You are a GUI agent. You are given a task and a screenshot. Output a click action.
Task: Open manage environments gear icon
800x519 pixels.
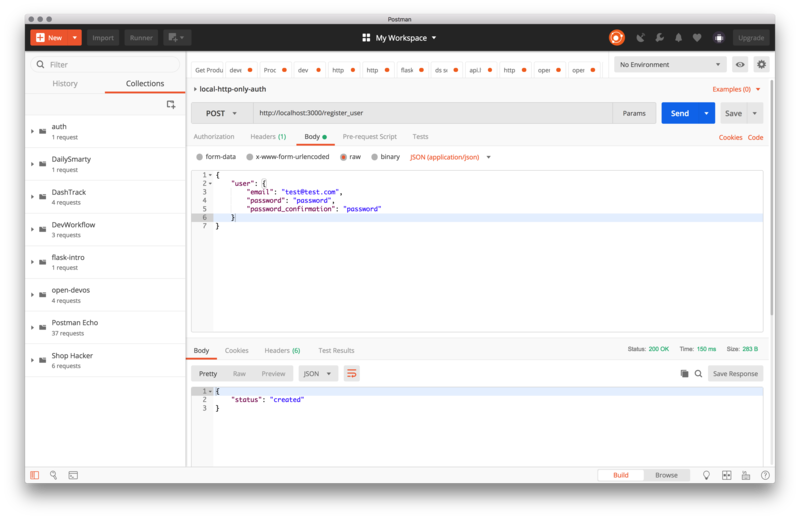pos(761,65)
